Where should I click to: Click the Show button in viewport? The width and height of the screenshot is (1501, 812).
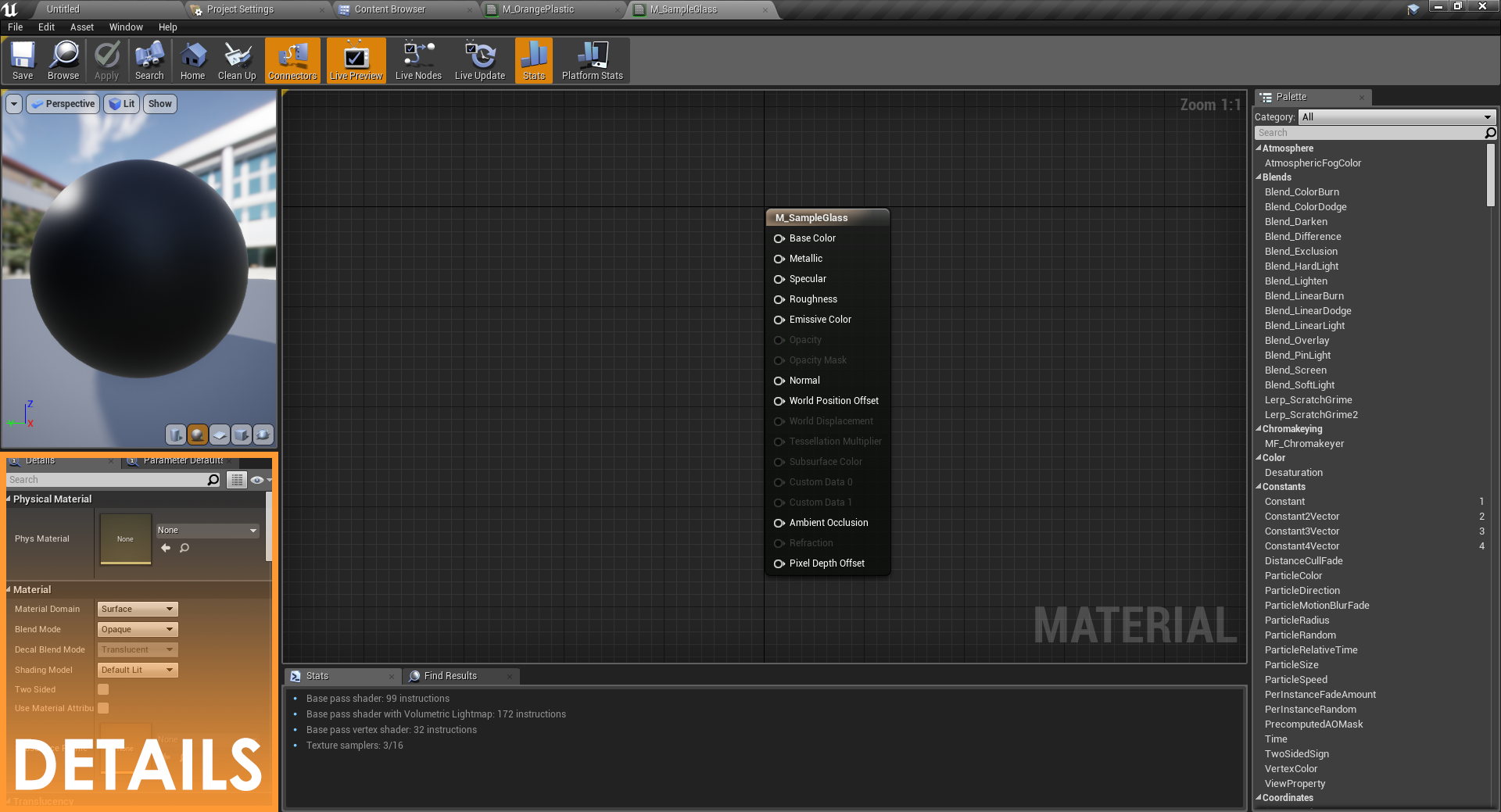pyautogui.click(x=160, y=104)
